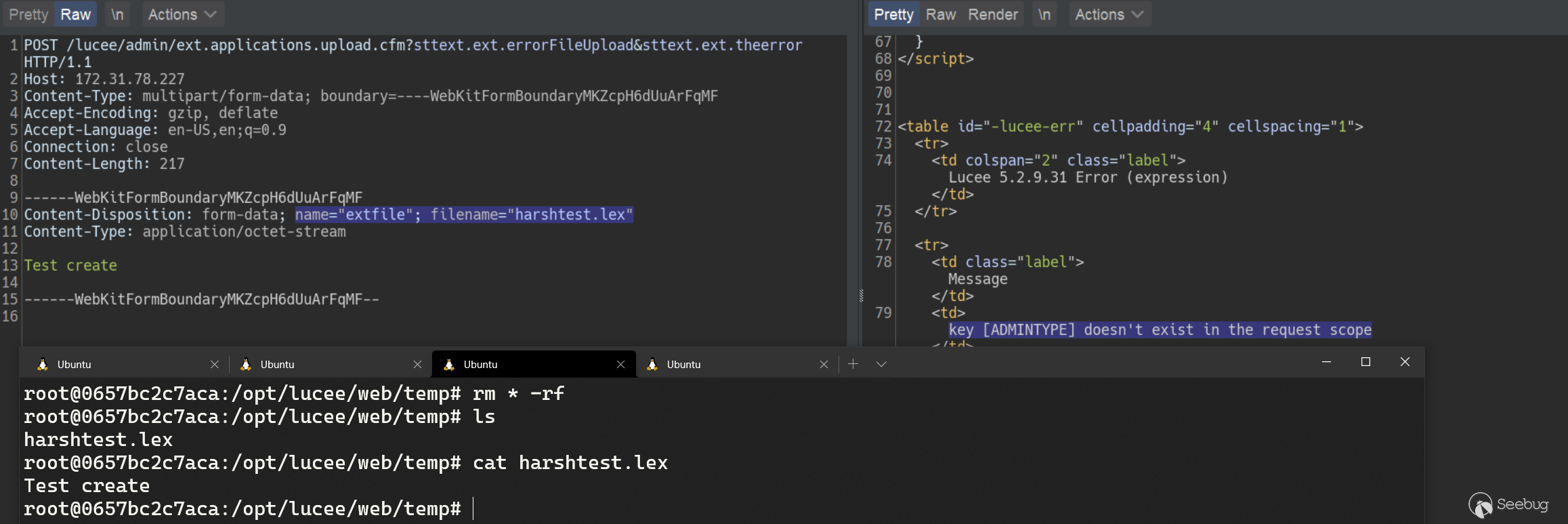Click the 'Content-Length: 217' header
Screen dimensions: 1568x524
point(104,163)
